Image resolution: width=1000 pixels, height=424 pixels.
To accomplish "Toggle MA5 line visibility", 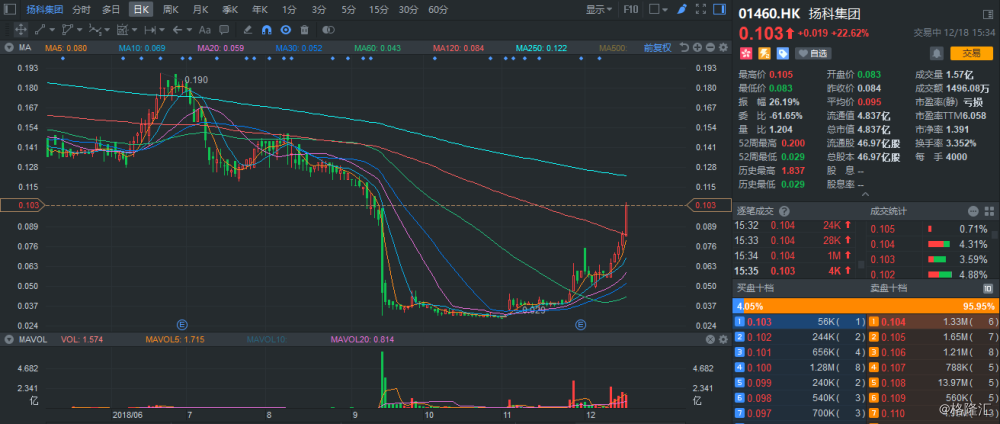I will 66,48.
